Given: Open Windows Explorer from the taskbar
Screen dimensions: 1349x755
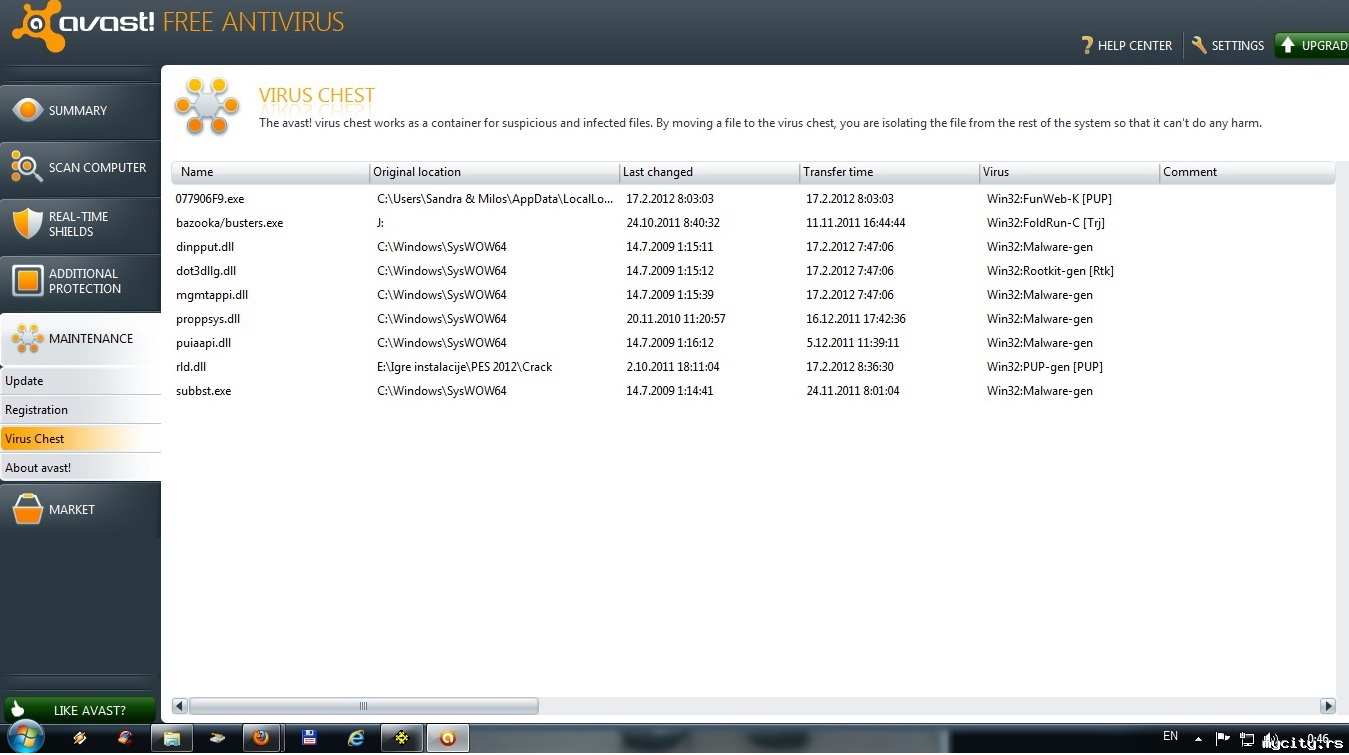Looking at the screenshot, I should click(x=171, y=739).
